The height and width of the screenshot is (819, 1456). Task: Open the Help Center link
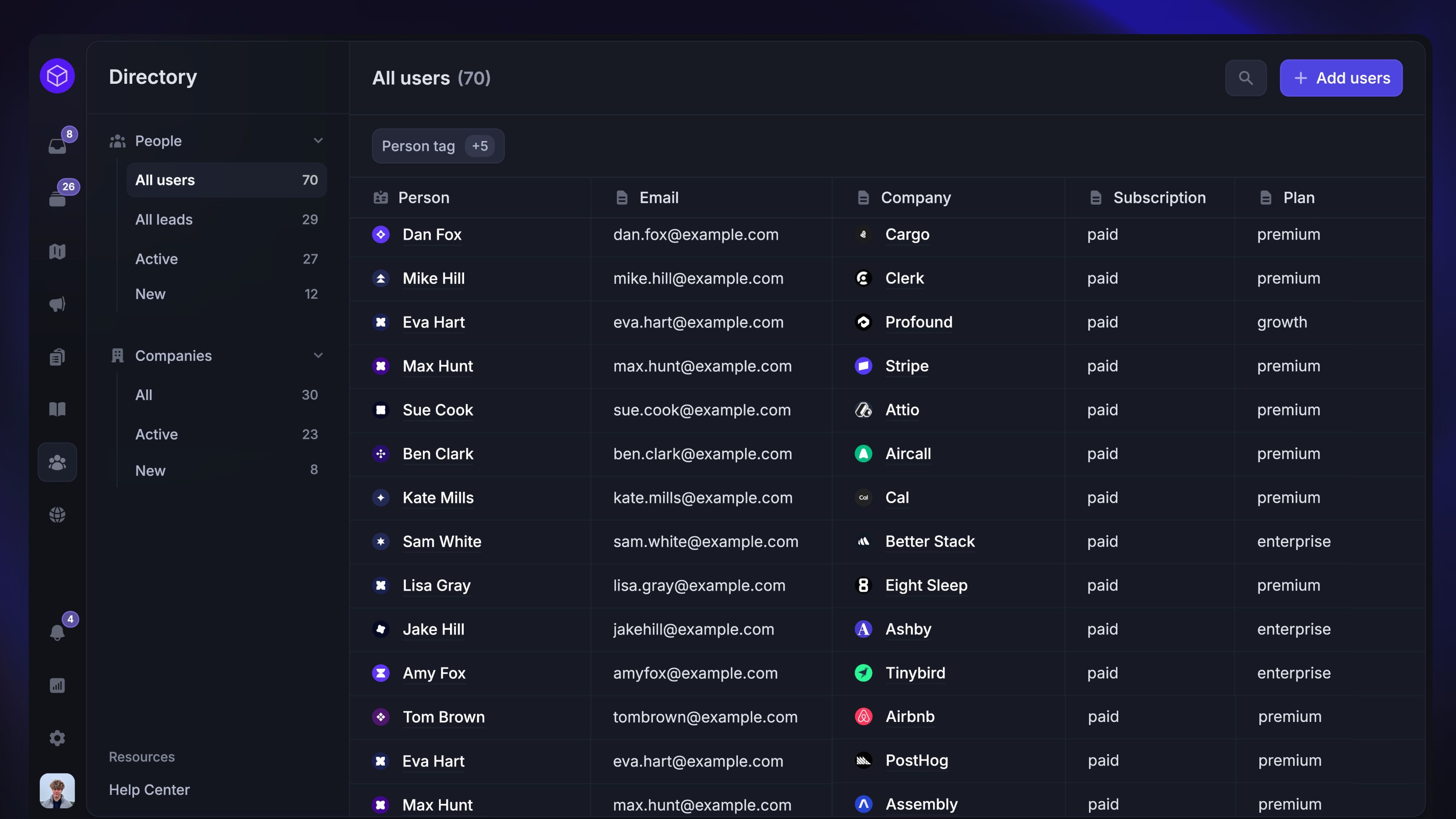click(x=149, y=789)
